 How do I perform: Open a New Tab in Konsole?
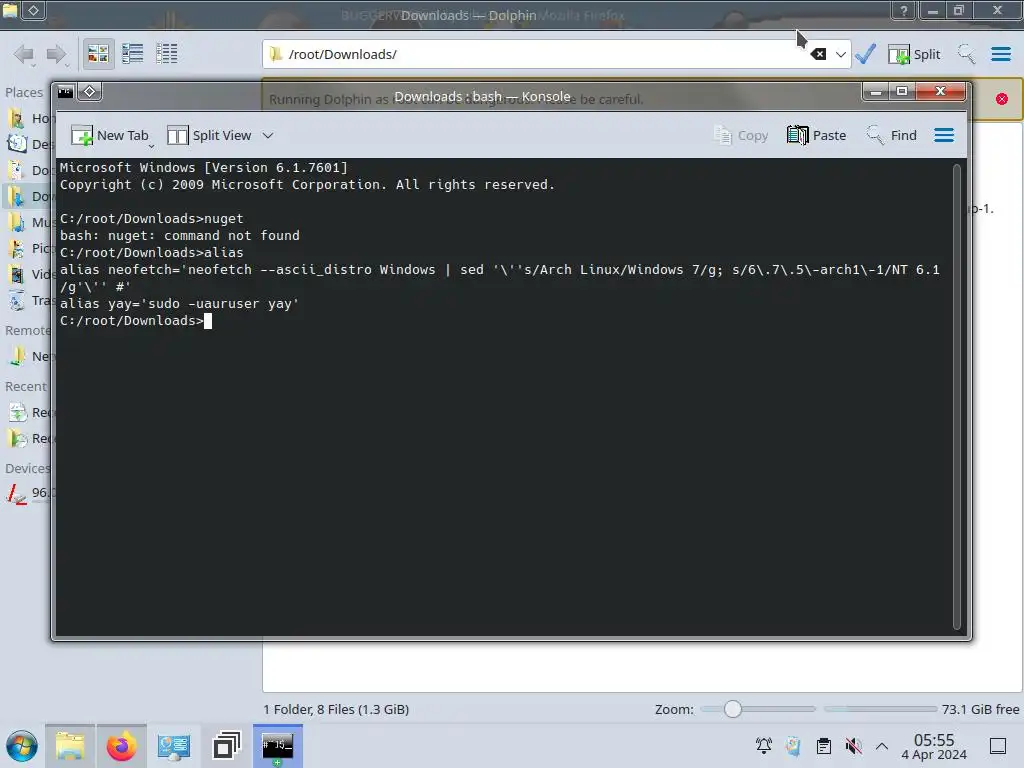coord(110,135)
